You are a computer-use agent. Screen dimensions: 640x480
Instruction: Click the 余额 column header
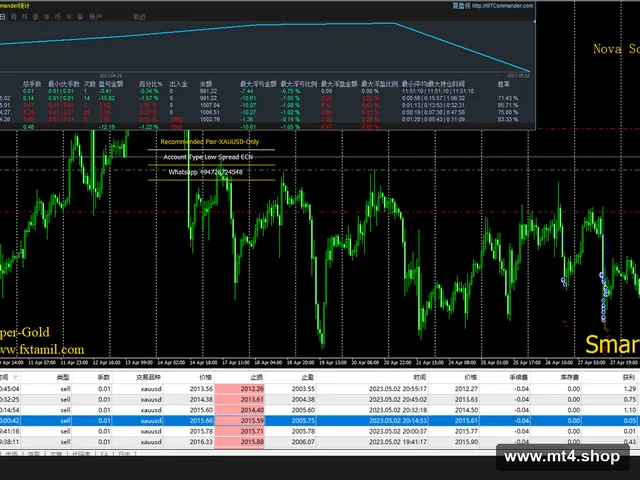coord(206,84)
